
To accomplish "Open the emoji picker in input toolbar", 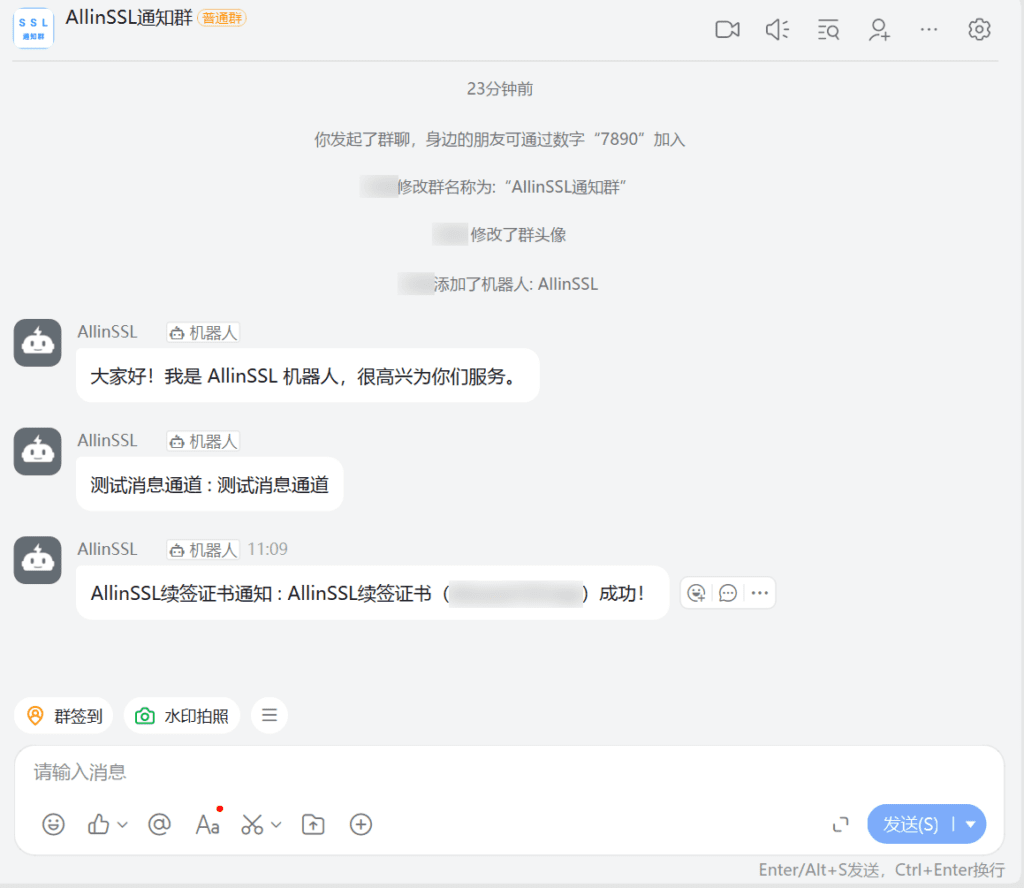I will (x=53, y=824).
